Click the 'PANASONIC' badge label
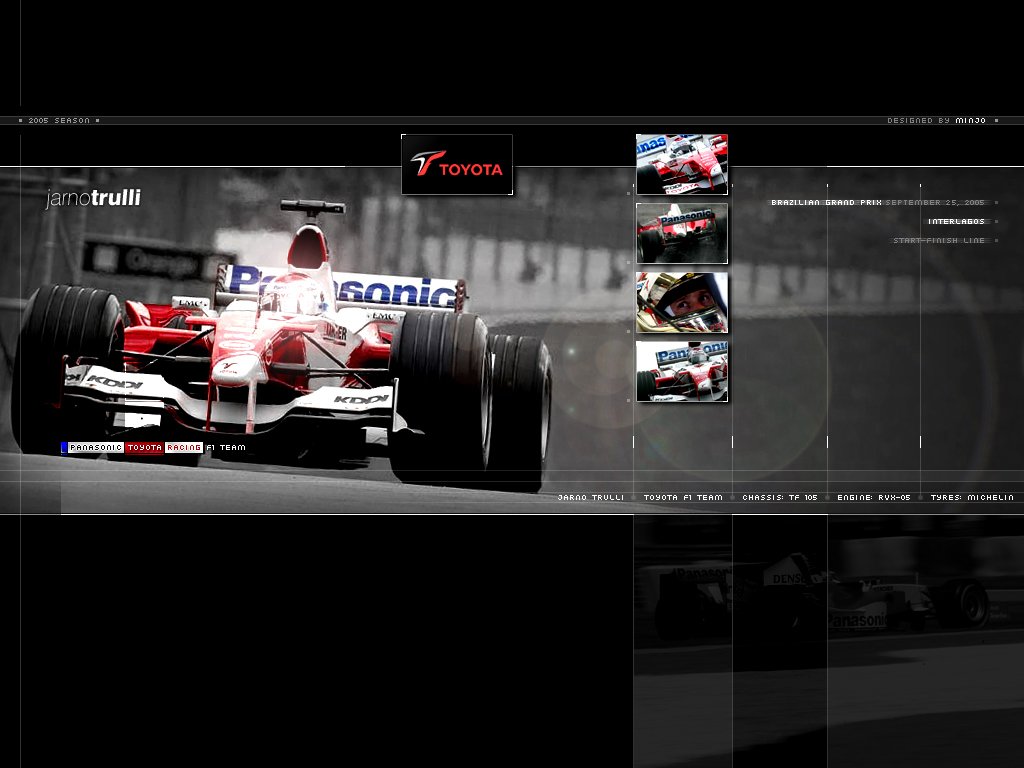The image size is (1024, 768). tap(96, 447)
